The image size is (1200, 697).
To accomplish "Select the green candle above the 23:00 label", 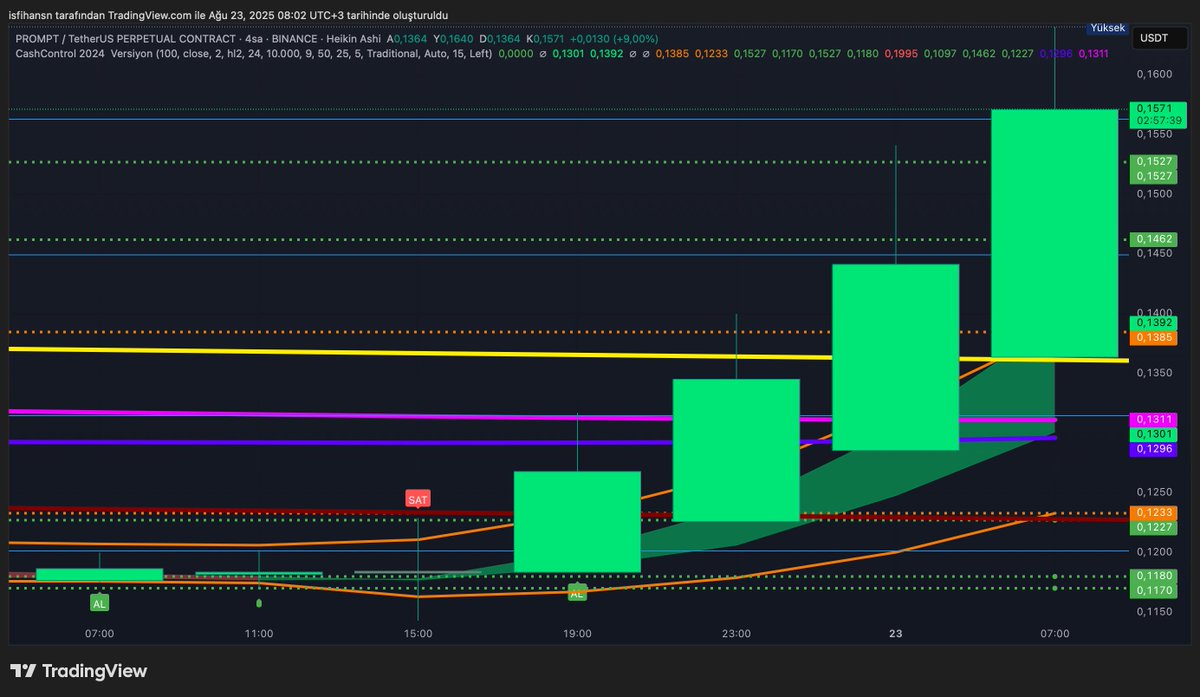I will [x=736, y=450].
